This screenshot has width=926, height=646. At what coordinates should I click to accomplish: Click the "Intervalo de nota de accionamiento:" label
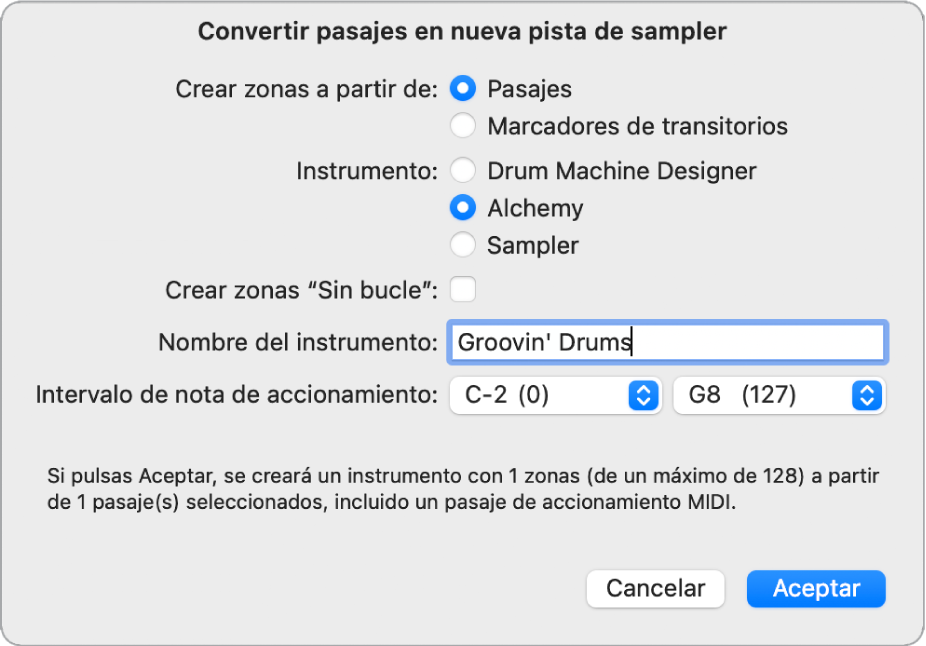237,396
